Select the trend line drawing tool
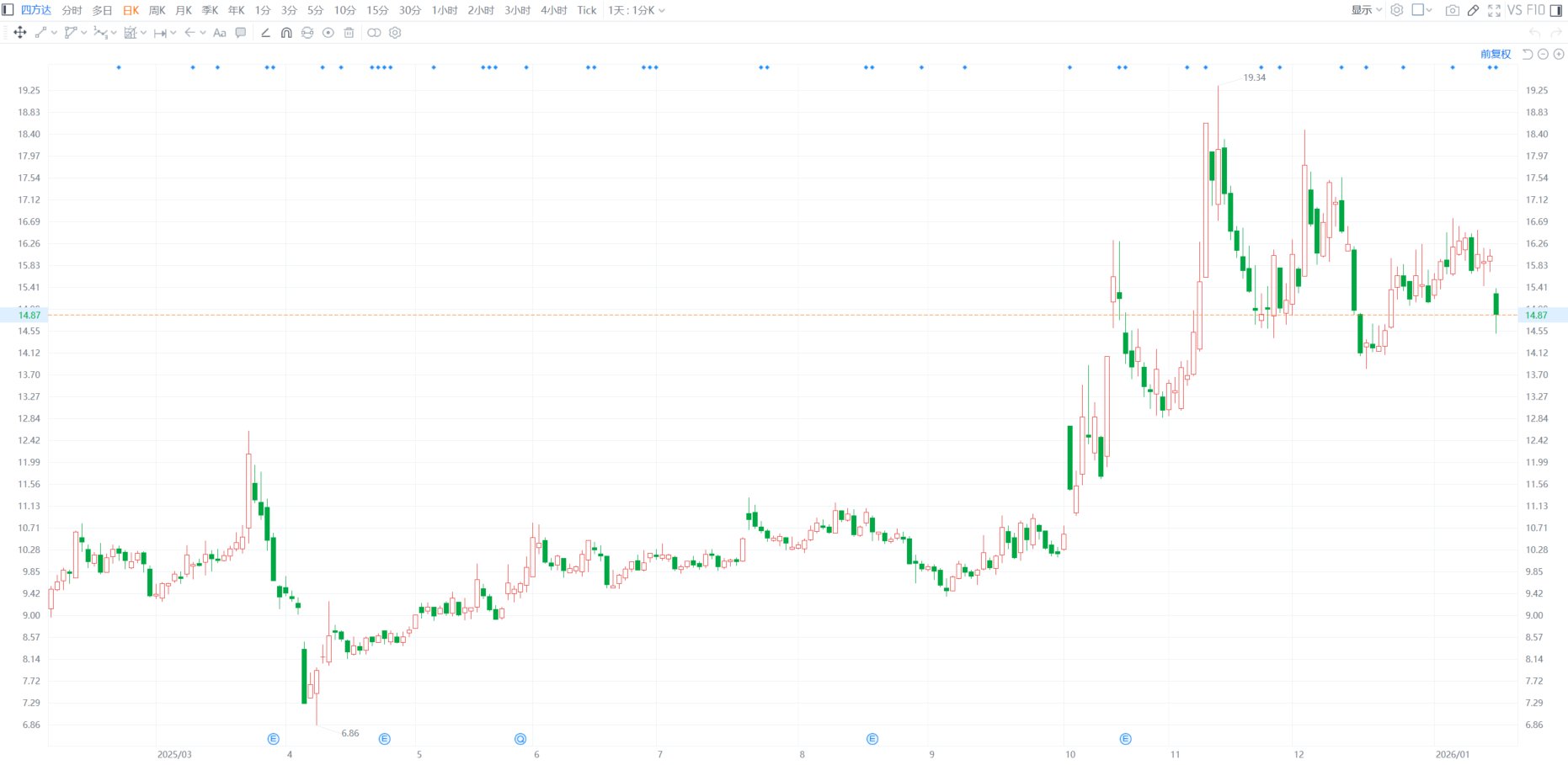This screenshot has width=1568, height=765. [x=40, y=33]
